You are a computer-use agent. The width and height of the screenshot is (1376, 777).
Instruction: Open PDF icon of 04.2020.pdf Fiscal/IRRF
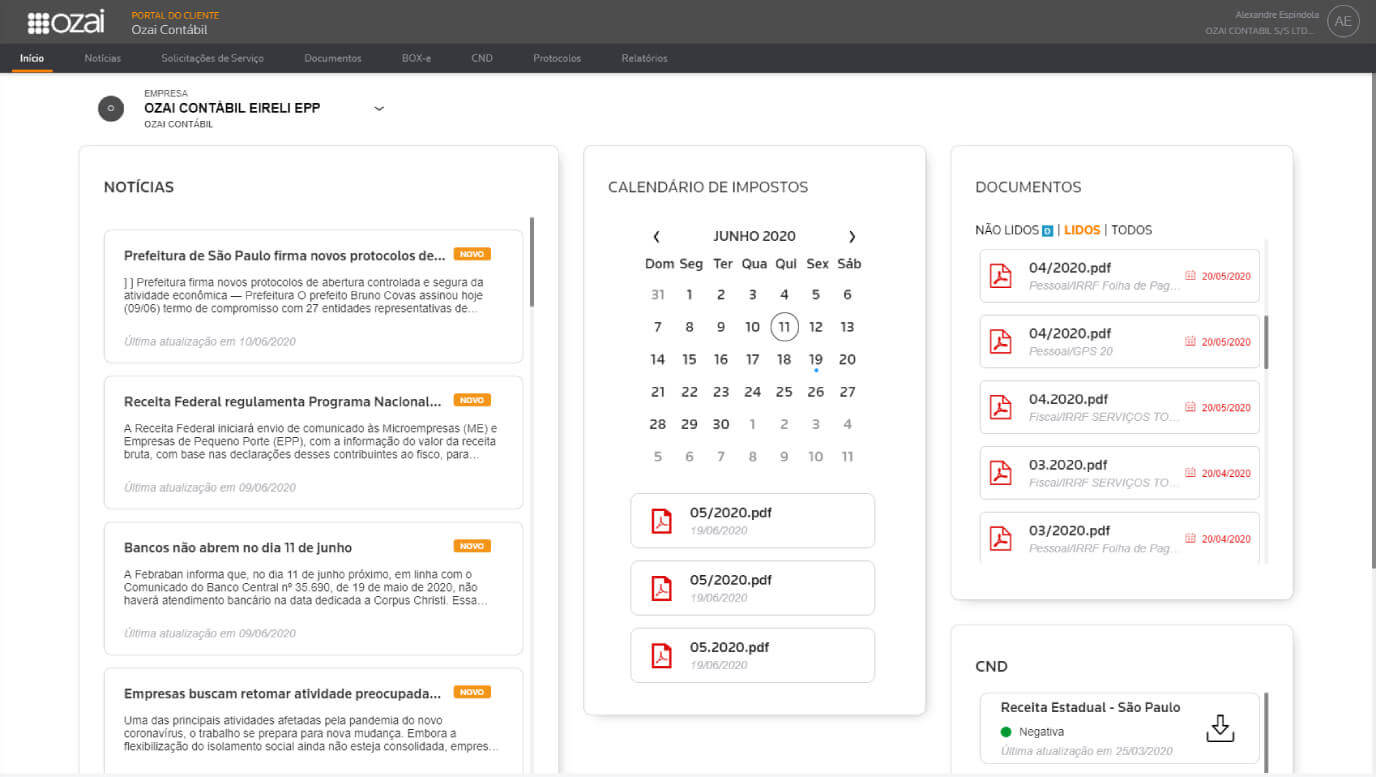coord(1000,407)
